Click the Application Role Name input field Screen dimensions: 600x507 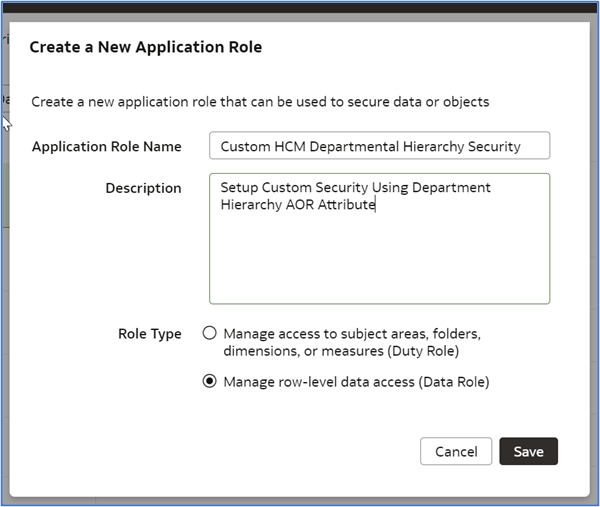pyautogui.click(x=379, y=146)
